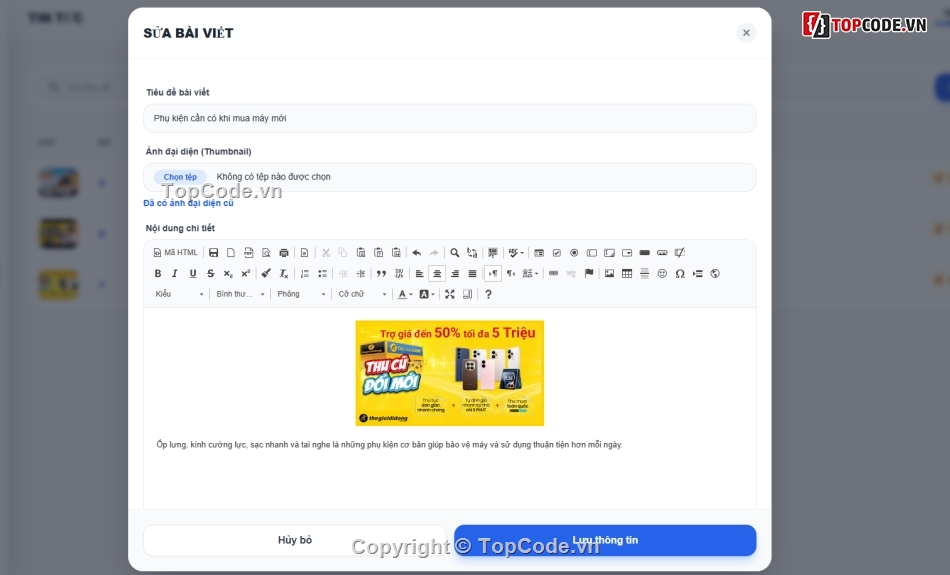
Task: Open the spell check dropdown
Action: pyautogui.click(x=516, y=253)
